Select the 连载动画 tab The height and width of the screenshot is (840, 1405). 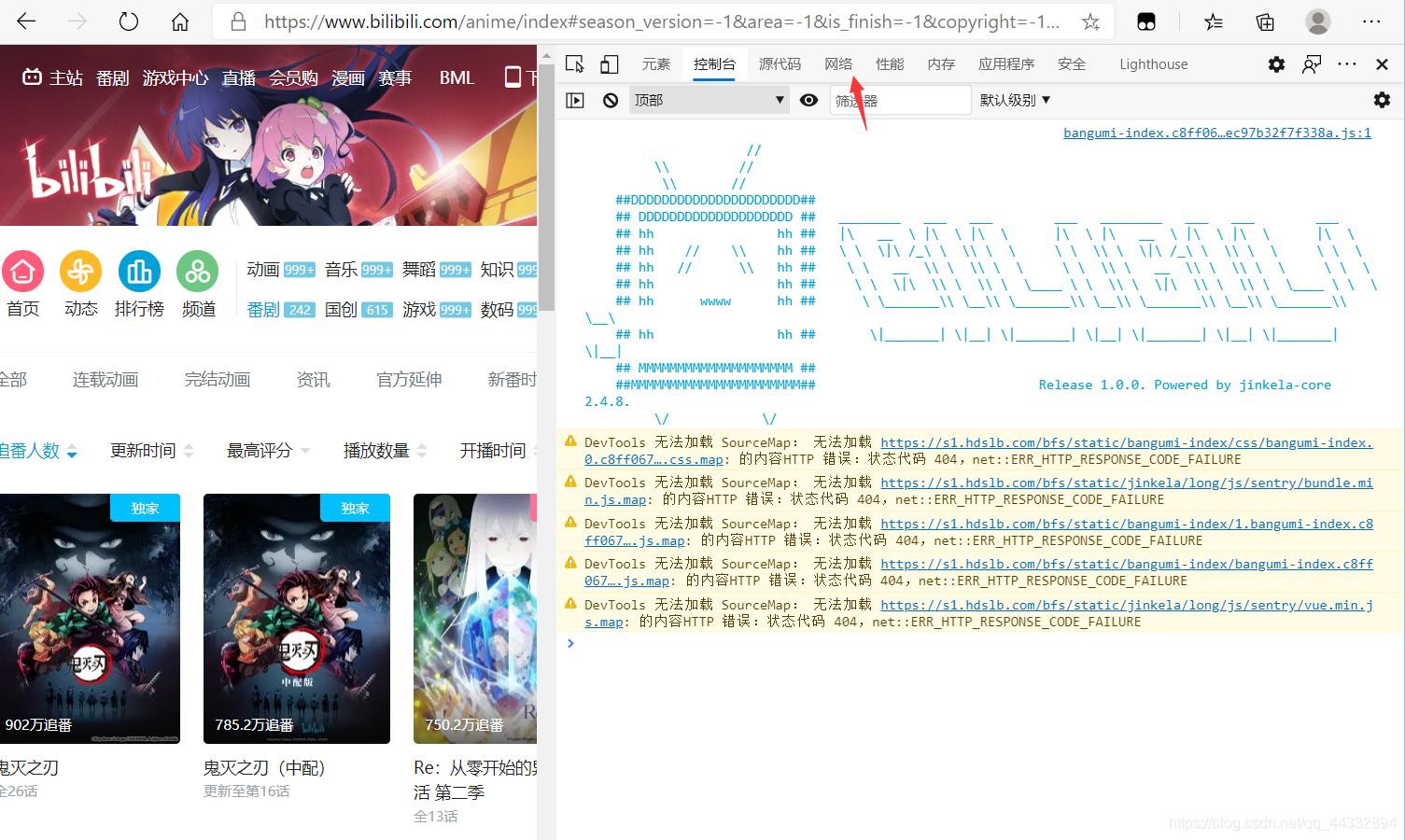pos(105,380)
